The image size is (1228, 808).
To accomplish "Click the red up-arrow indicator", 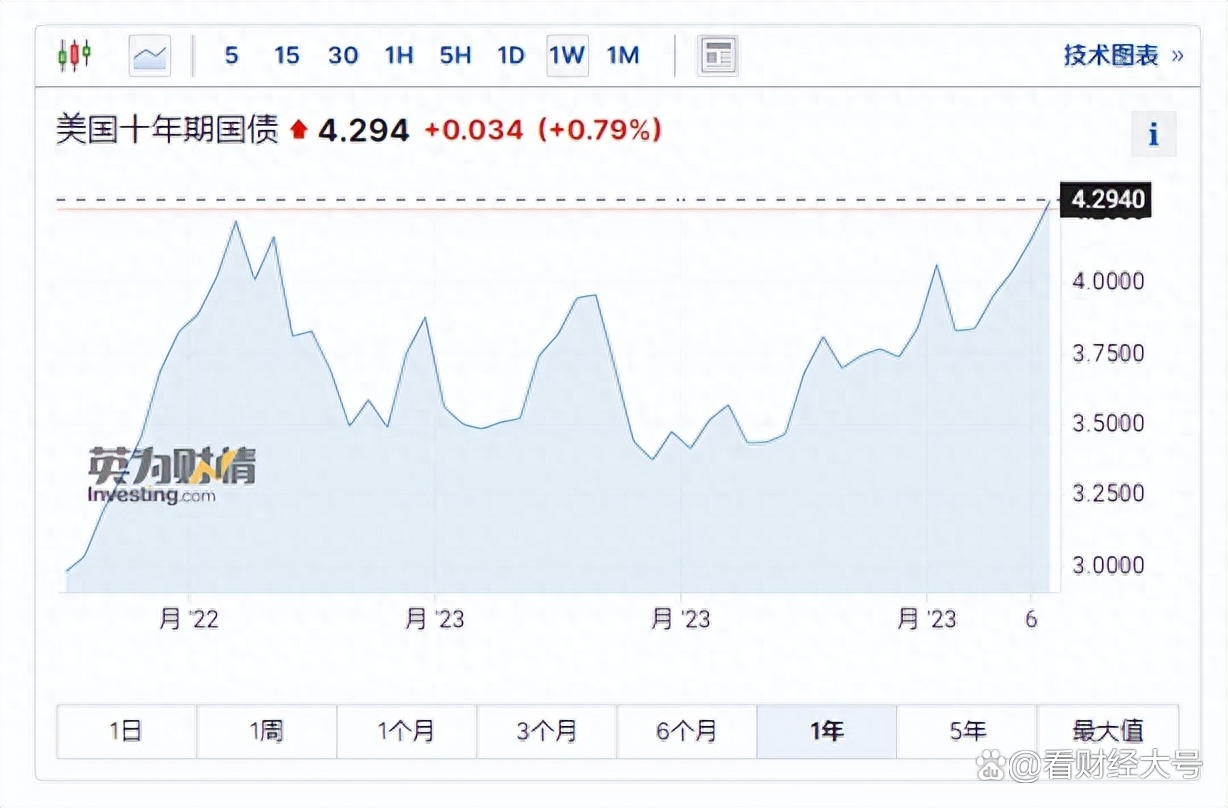I will pos(298,130).
